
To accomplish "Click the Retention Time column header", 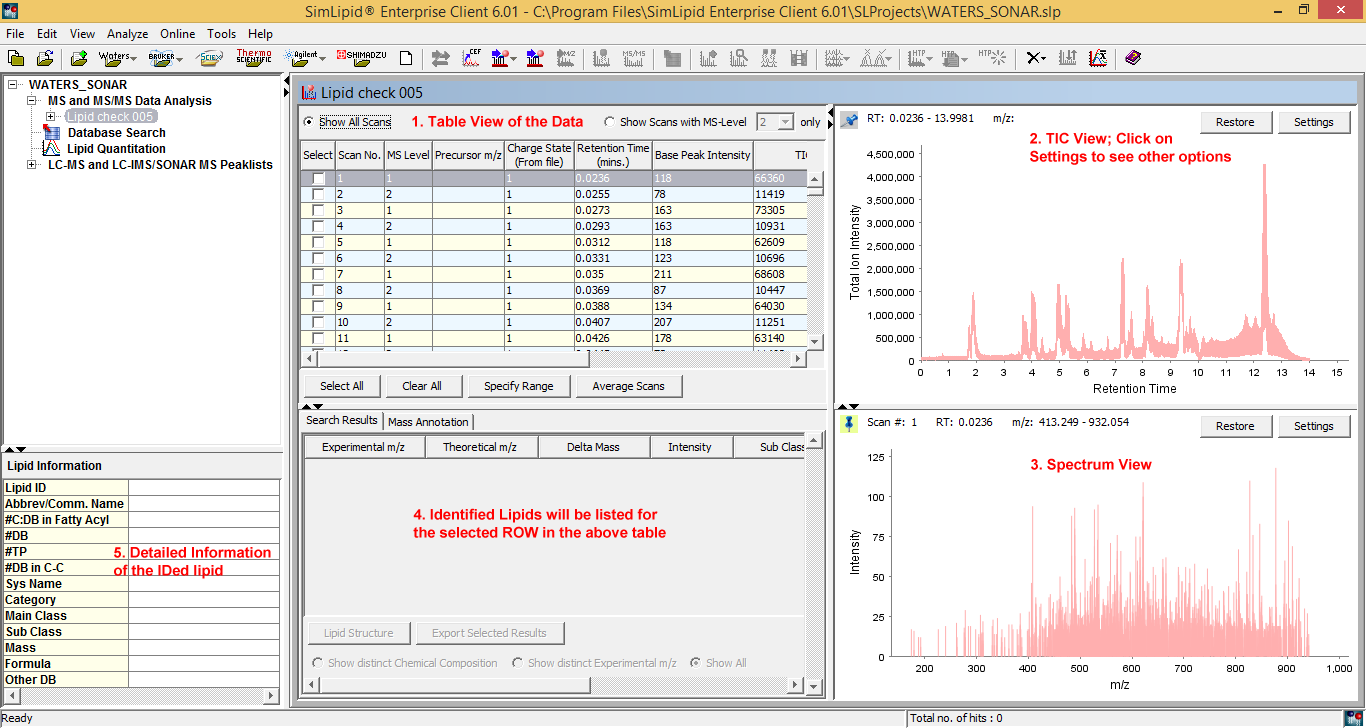I will click(613, 155).
